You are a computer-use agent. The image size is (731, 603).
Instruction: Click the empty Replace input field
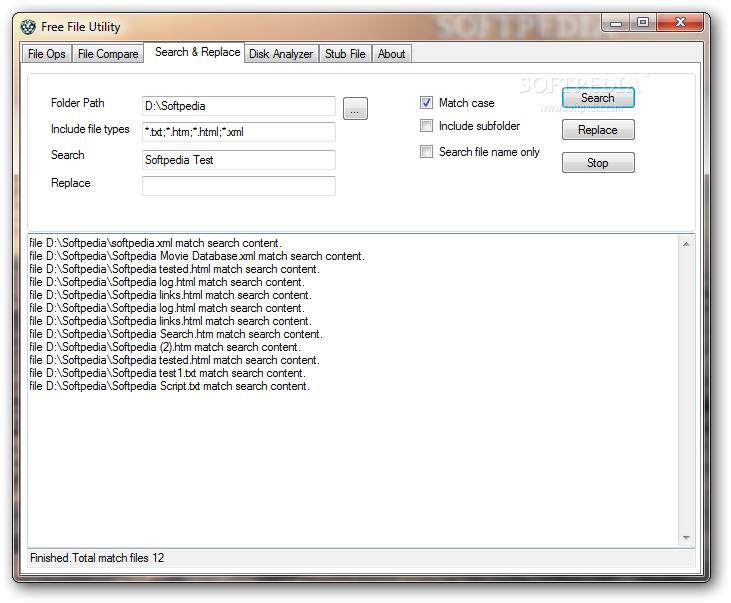239,186
